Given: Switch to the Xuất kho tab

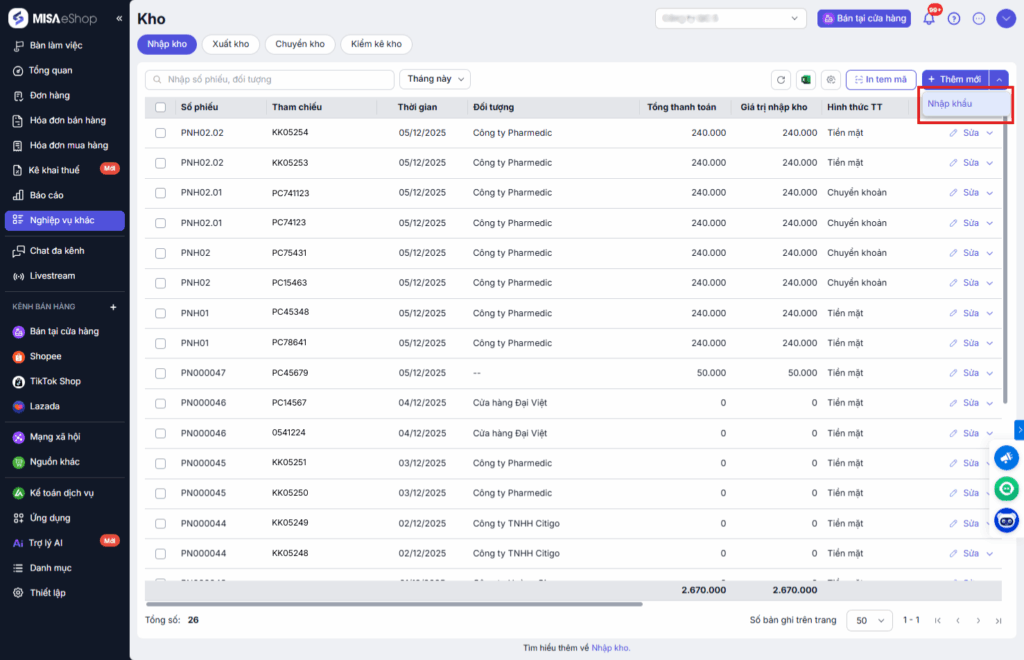Looking at the screenshot, I should pos(230,44).
